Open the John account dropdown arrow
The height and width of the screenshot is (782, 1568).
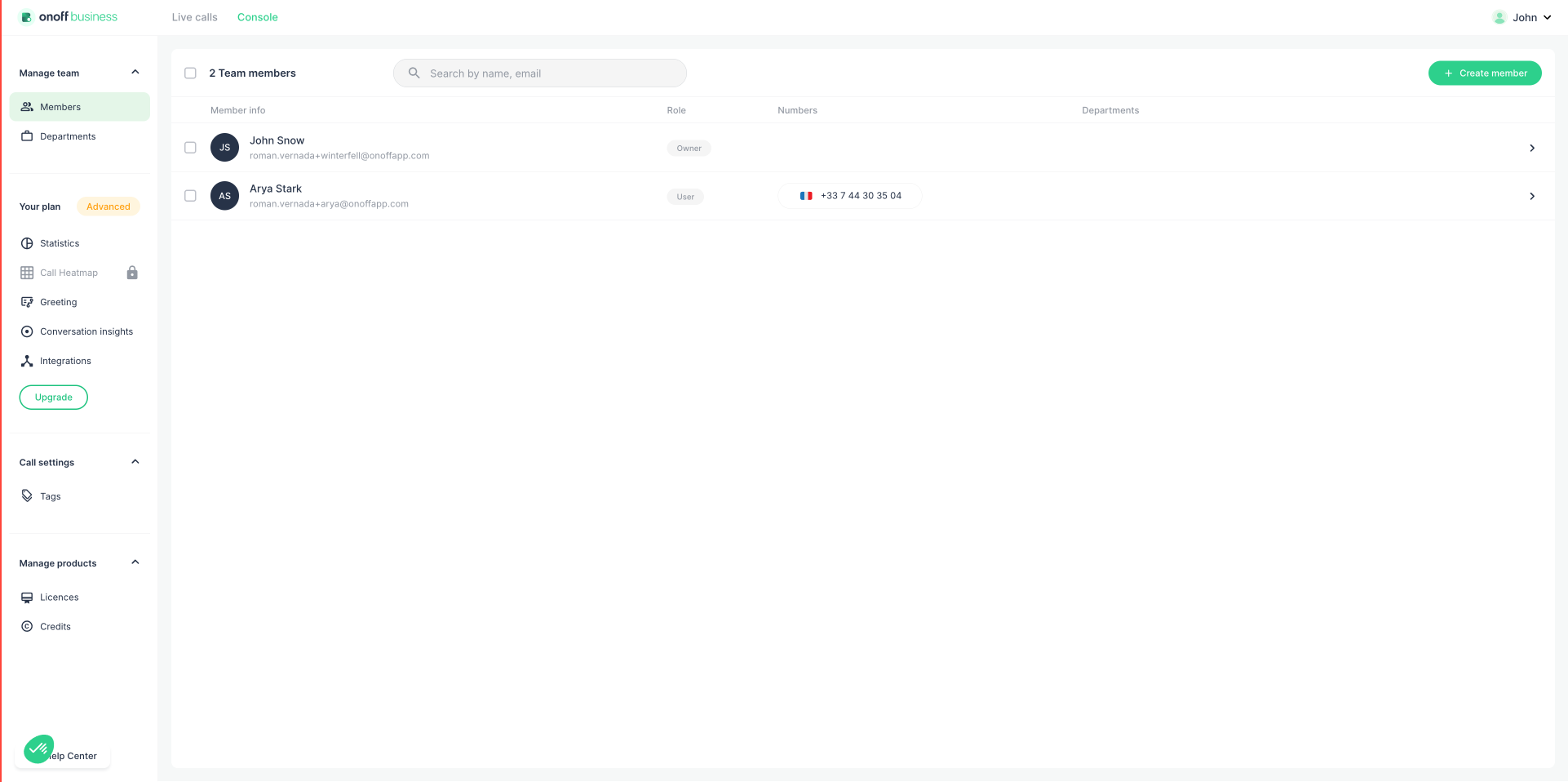1548,17
